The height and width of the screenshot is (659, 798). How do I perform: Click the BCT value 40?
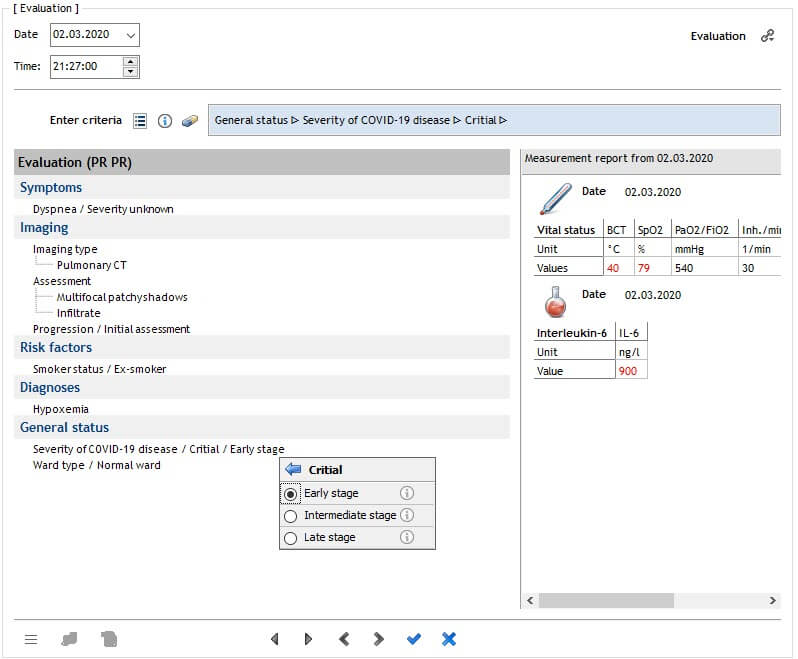pos(613,268)
